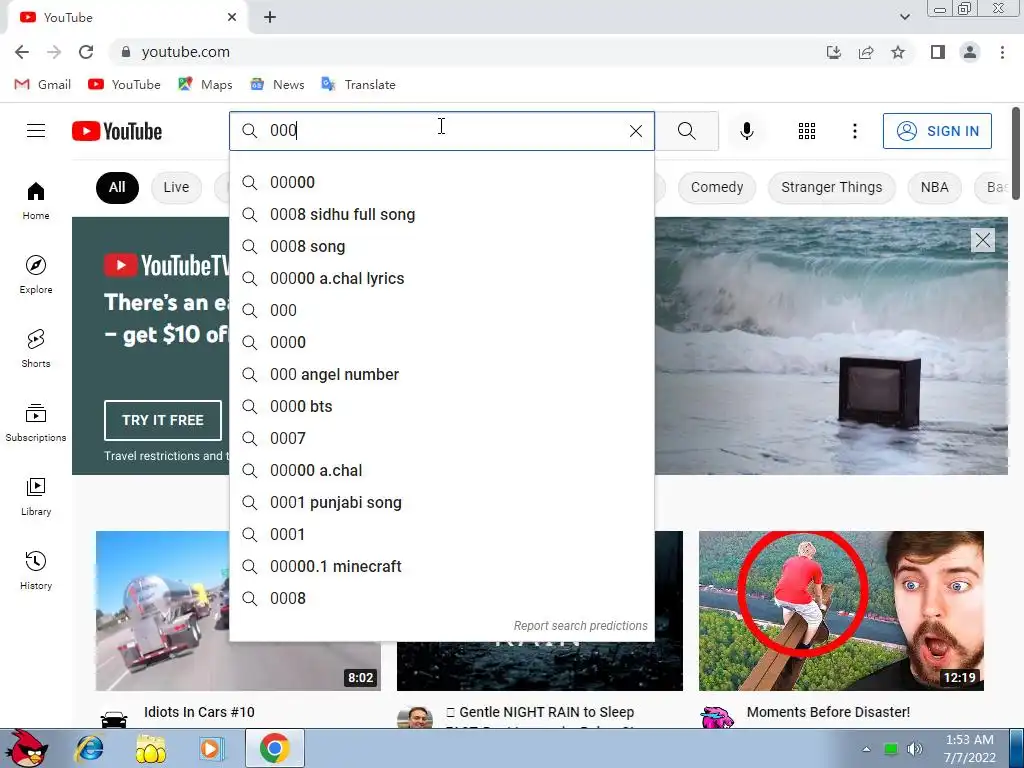The image size is (1024, 768).
Task: Open History in the sidebar
Action: click(36, 571)
